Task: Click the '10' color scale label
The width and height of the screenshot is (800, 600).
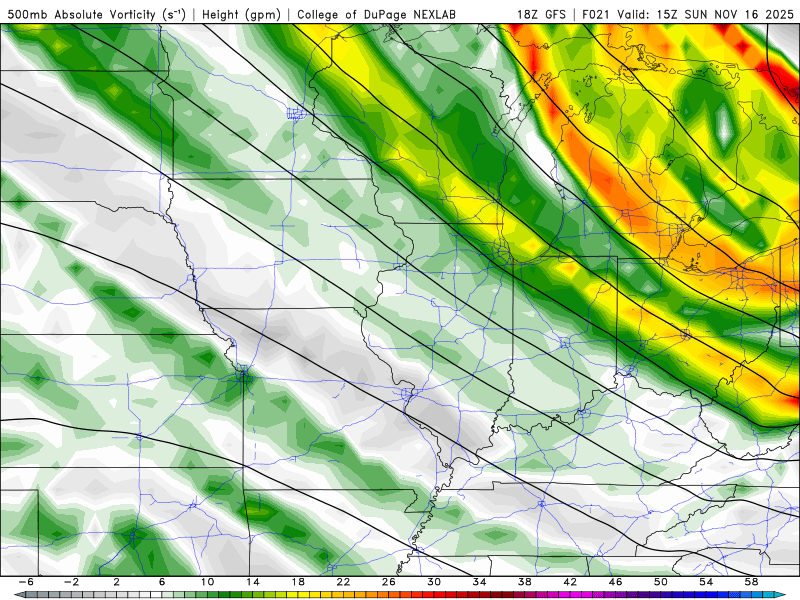Action: pyautogui.click(x=207, y=582)
